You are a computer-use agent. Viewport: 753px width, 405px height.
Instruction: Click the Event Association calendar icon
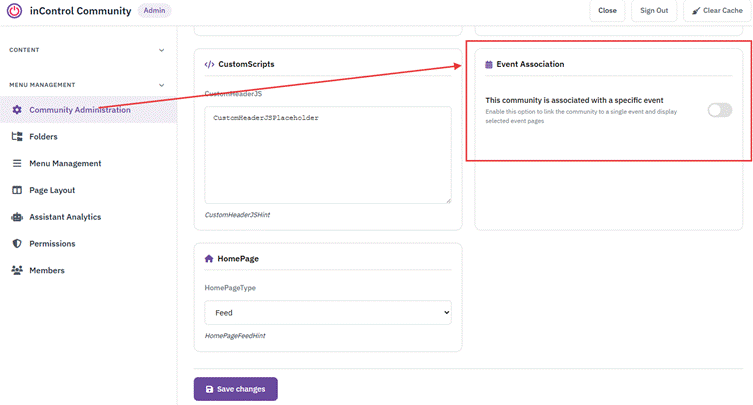tap(489, 64)
